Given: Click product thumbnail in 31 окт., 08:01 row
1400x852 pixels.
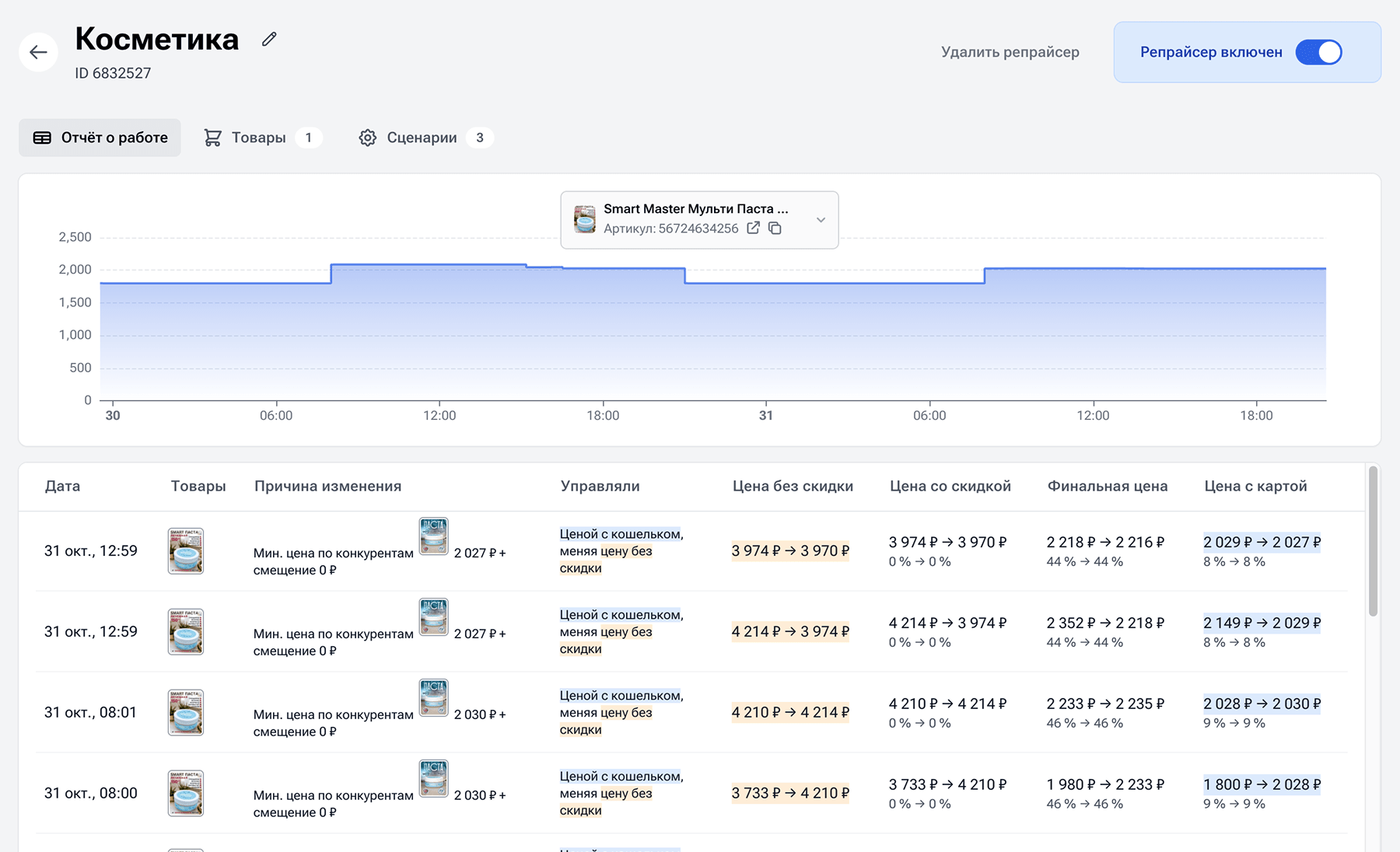Looking at the screenshot, I should [186, 712].
